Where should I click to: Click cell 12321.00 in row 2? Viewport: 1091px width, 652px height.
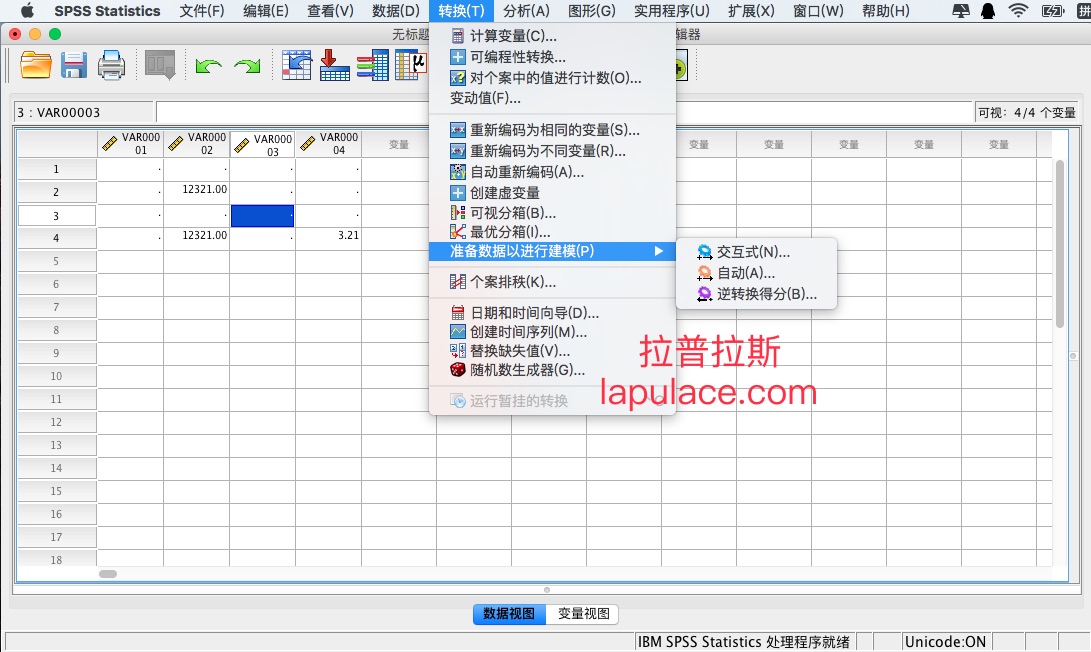tap(197, 191)
